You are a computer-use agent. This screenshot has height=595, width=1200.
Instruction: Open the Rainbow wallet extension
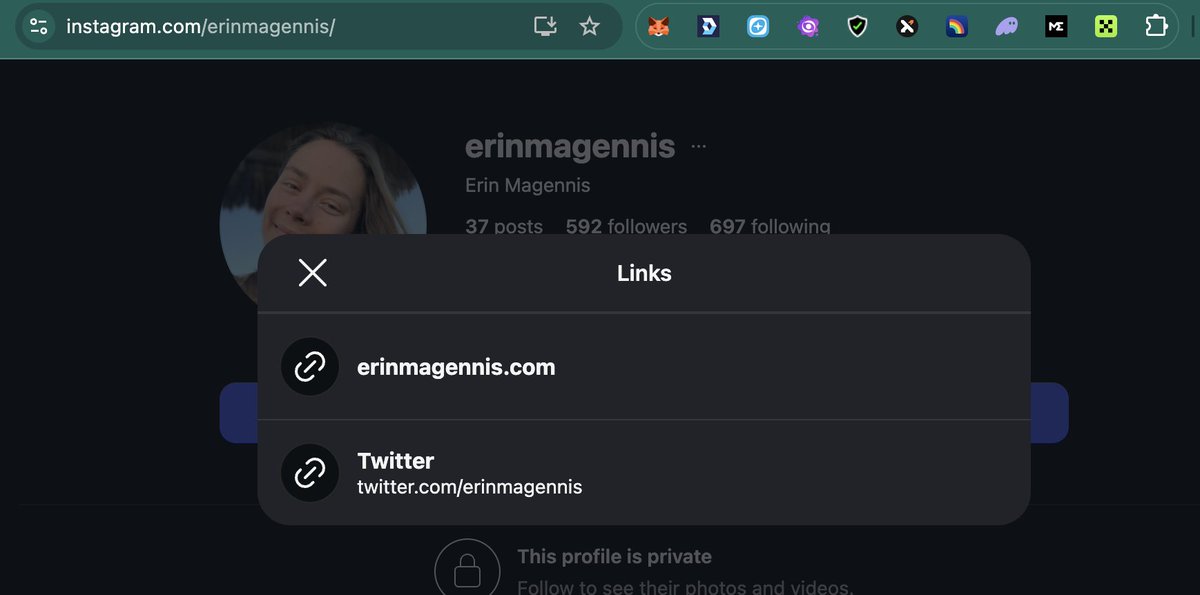coord(957,27)
